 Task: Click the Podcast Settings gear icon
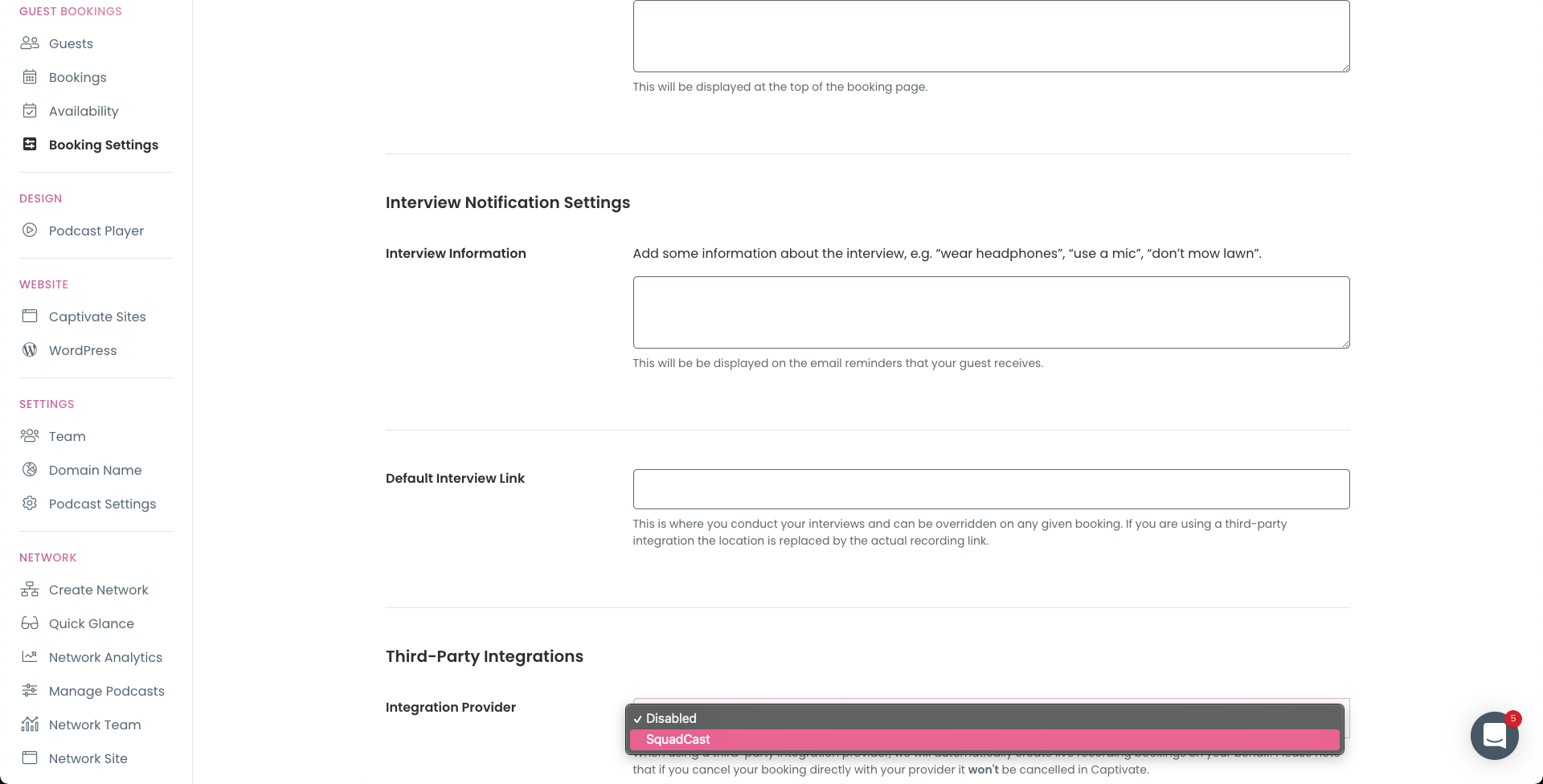(30, 504)
